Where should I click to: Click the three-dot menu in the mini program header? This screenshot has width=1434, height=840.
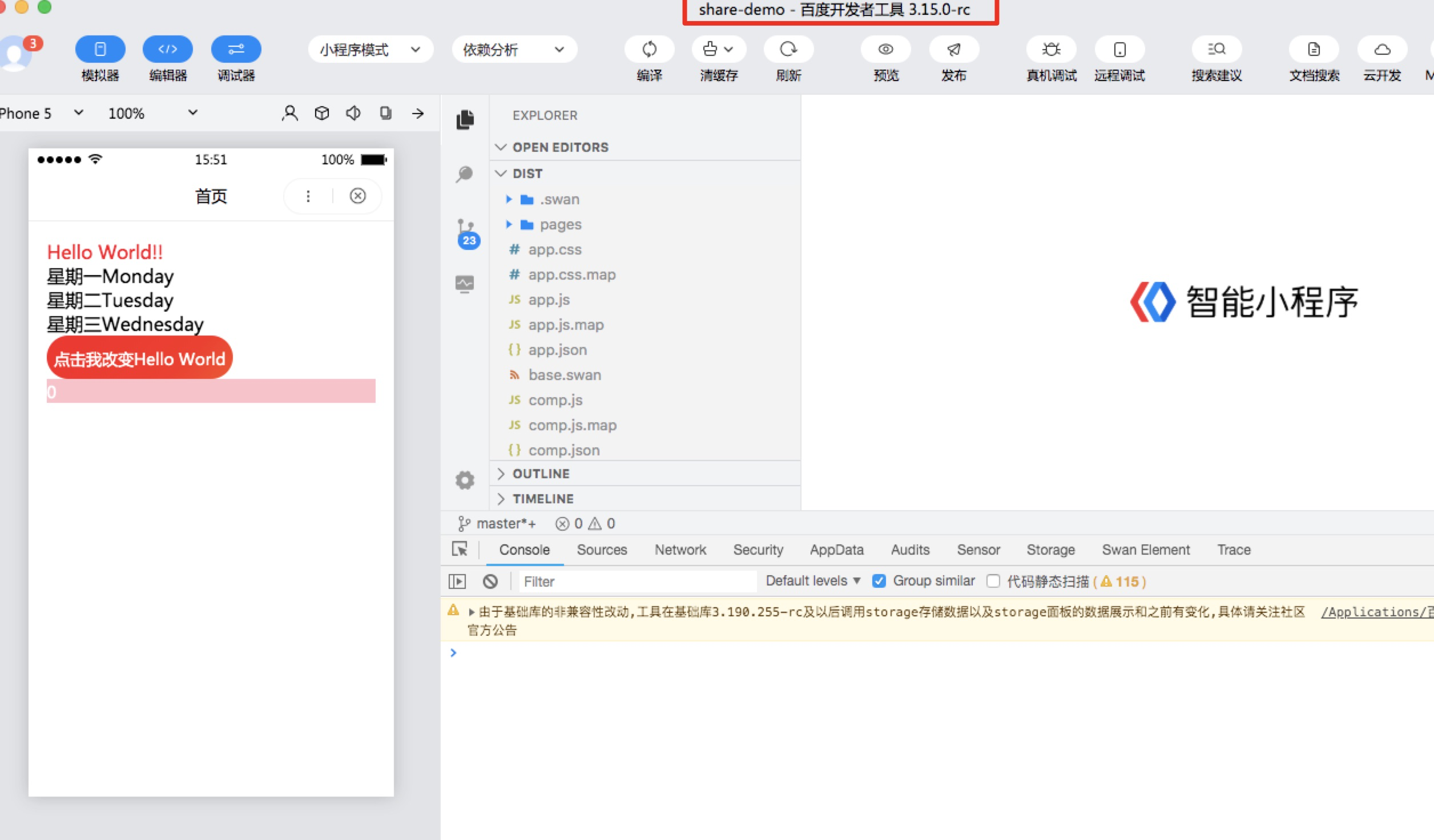click(308, 196)
